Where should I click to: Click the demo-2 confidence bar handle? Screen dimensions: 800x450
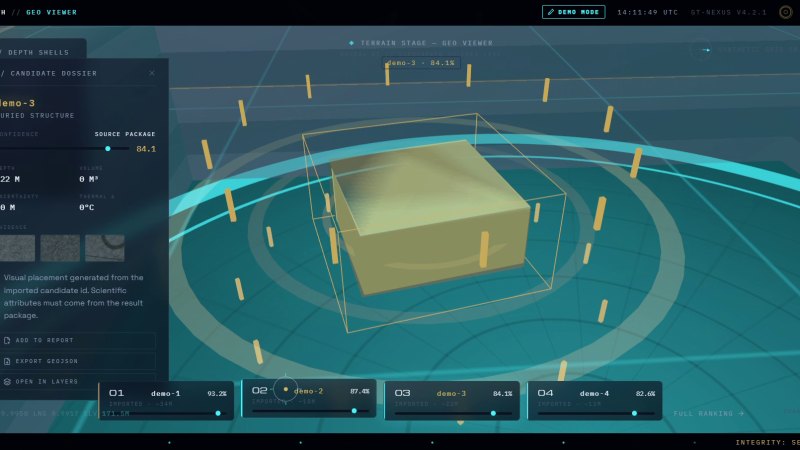pos(354,411)
